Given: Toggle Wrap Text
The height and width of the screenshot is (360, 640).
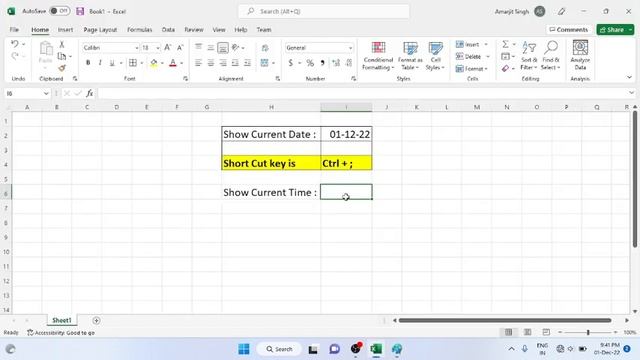Looking at the screenshot, I should click(265, 48).
